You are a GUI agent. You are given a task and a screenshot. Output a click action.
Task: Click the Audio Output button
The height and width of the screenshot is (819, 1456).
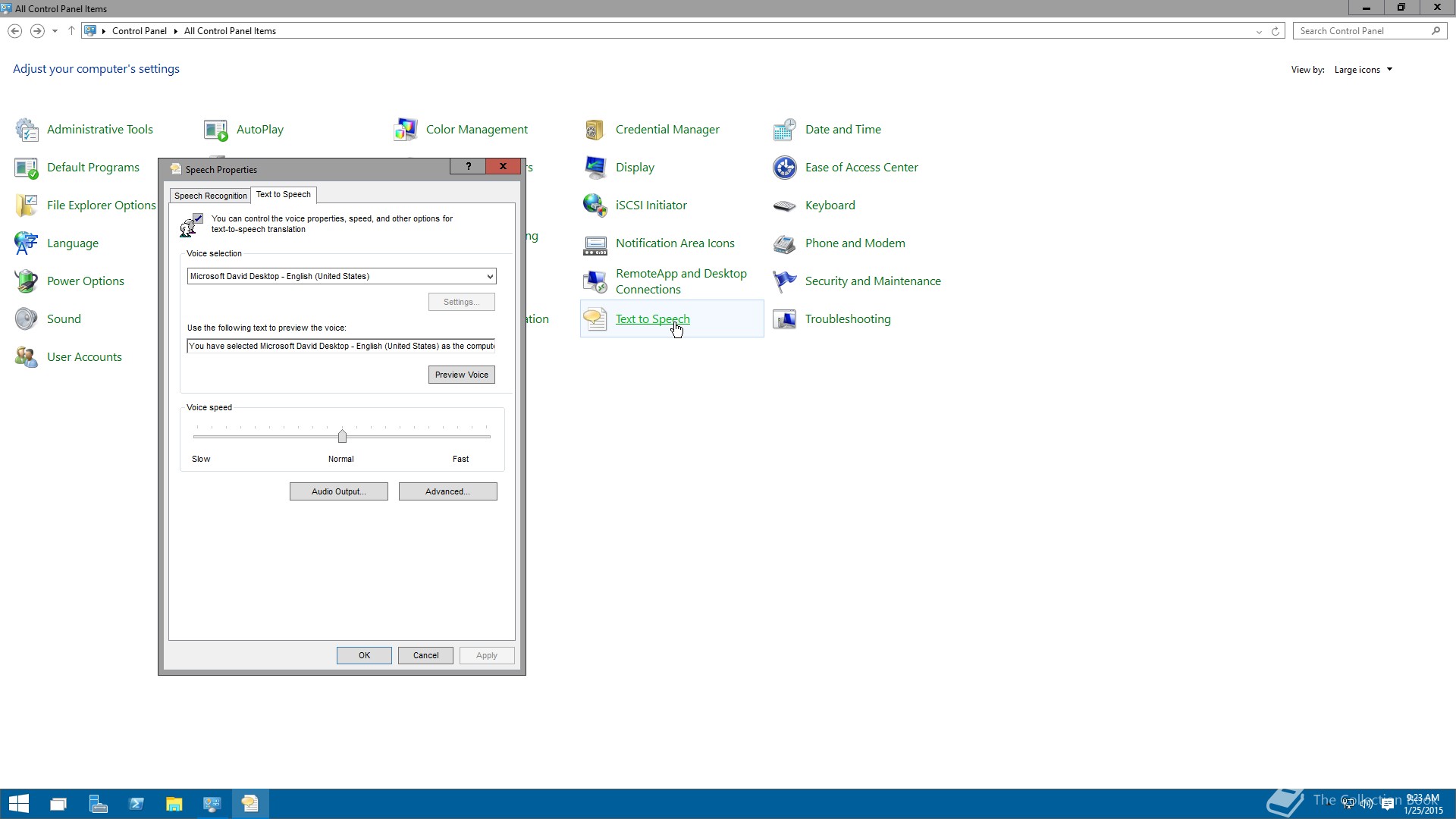pos(339,491)
